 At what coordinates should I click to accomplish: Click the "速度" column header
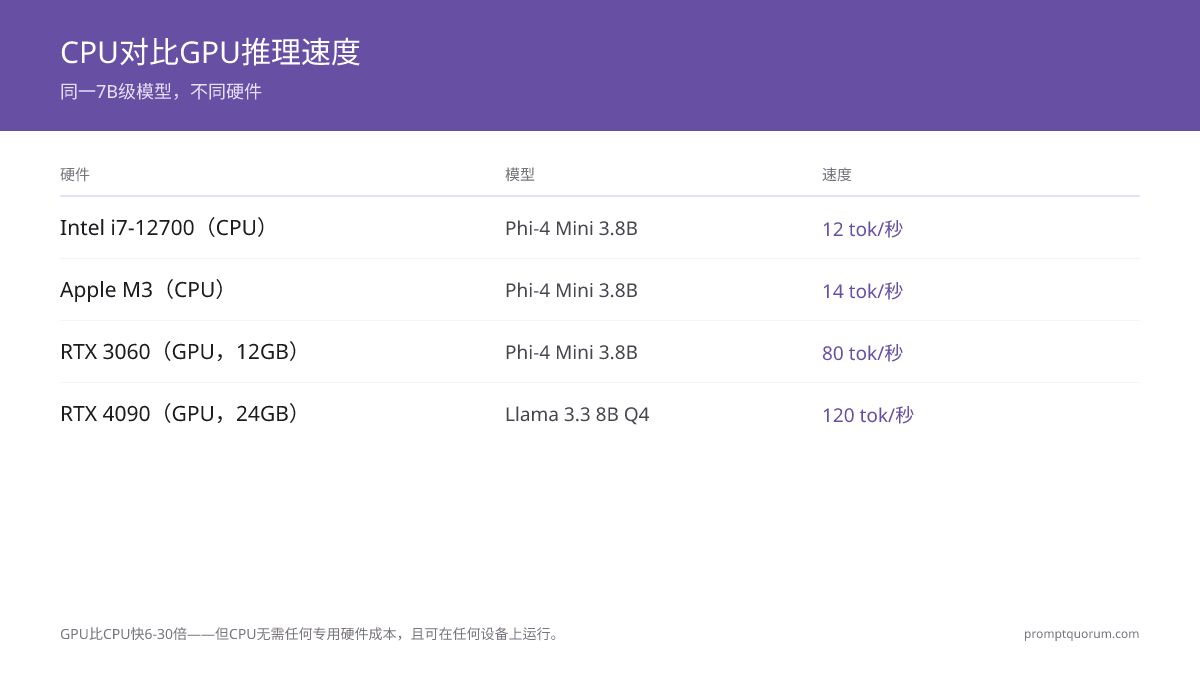837,174
